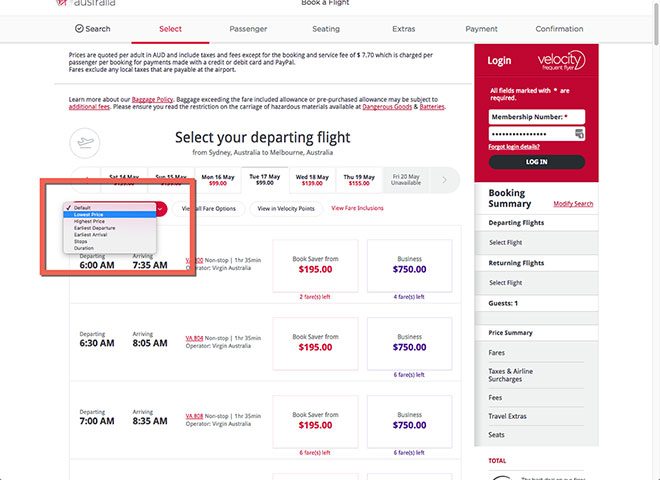
Task: Click the Price Summary heading
Action: (x=510, y=333)
